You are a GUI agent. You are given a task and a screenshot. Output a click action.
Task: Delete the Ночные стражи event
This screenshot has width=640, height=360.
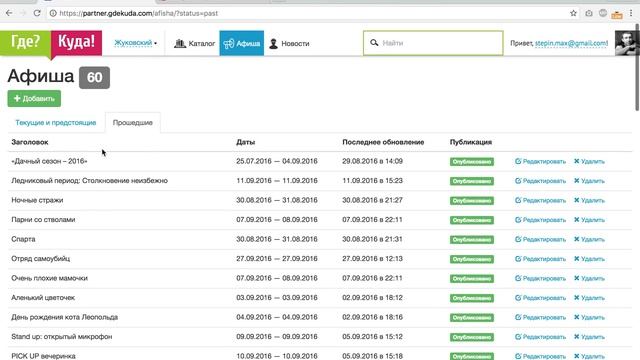pyautogui.click(x=589, y=200)
